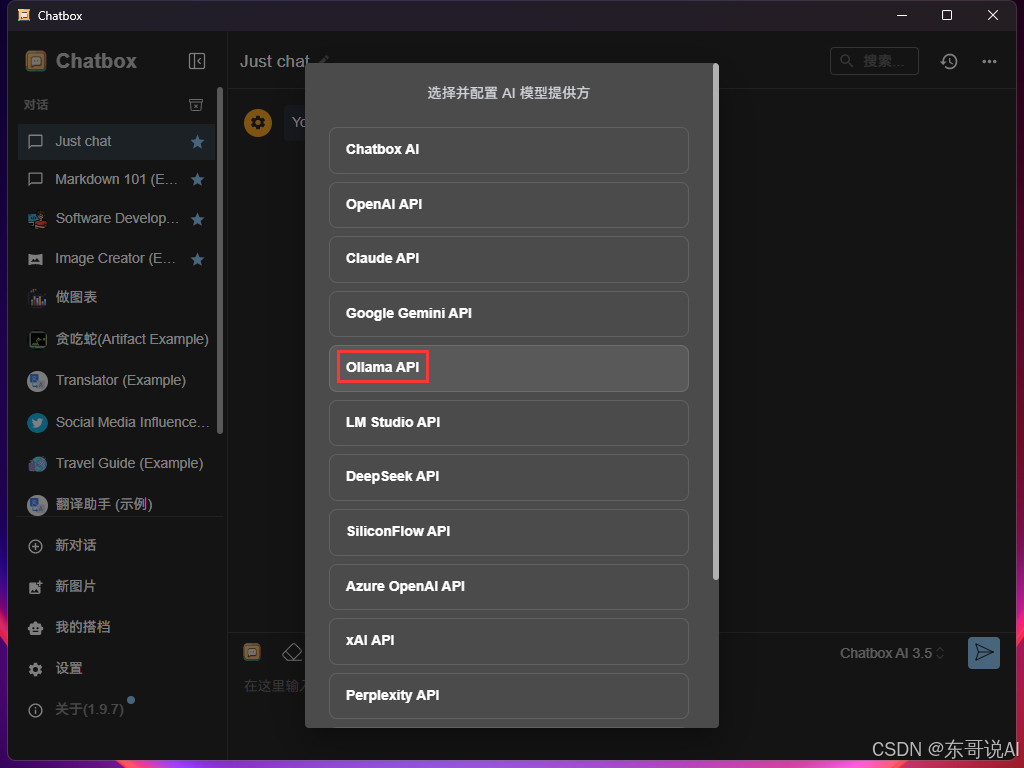This screenshot has width=1024, height=768.
Task: Open the Markdown 101 conversation
Action: pyautogui.click(x=116, y=180)
